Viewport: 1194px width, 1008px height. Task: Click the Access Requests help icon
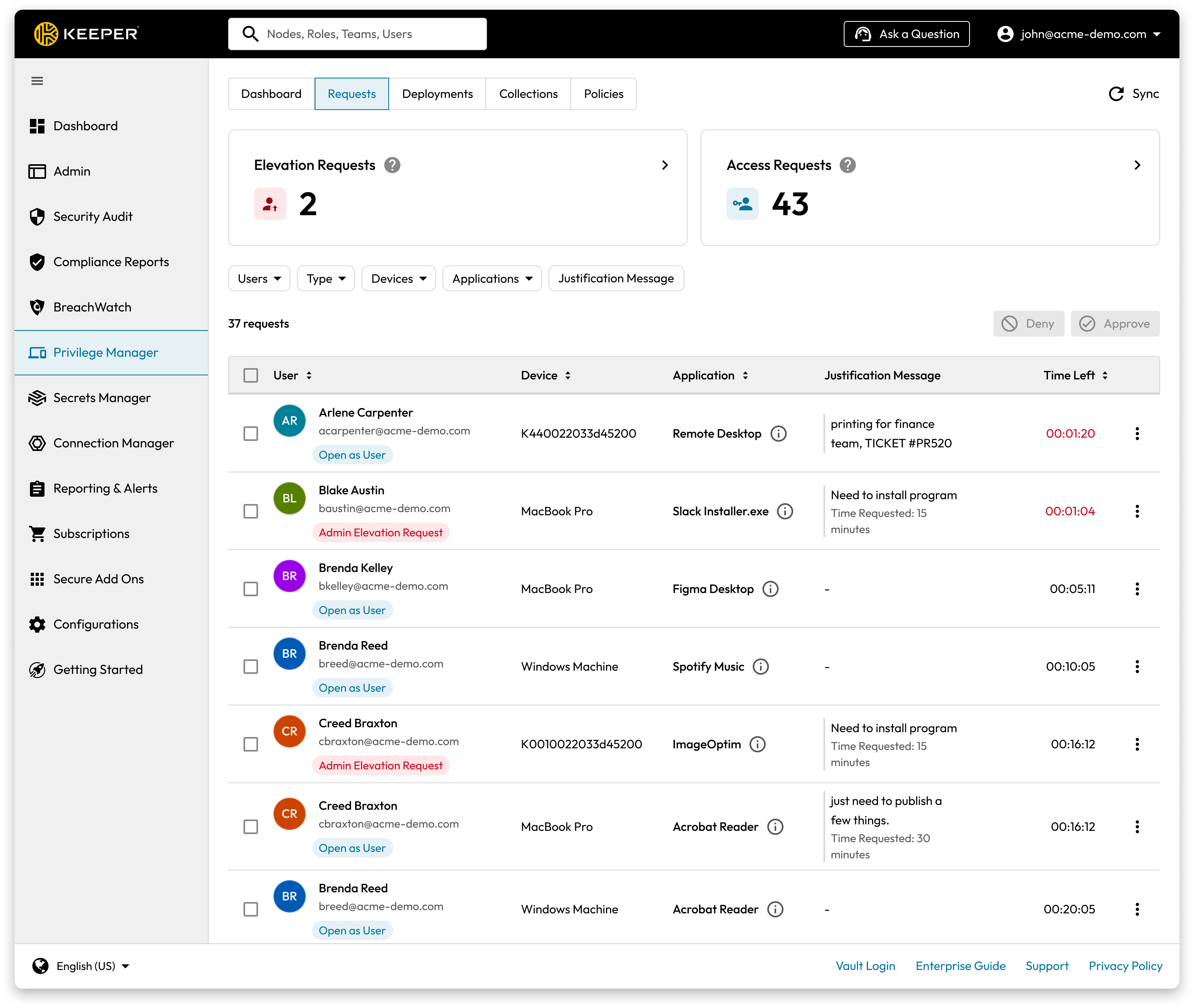[847, 165]
